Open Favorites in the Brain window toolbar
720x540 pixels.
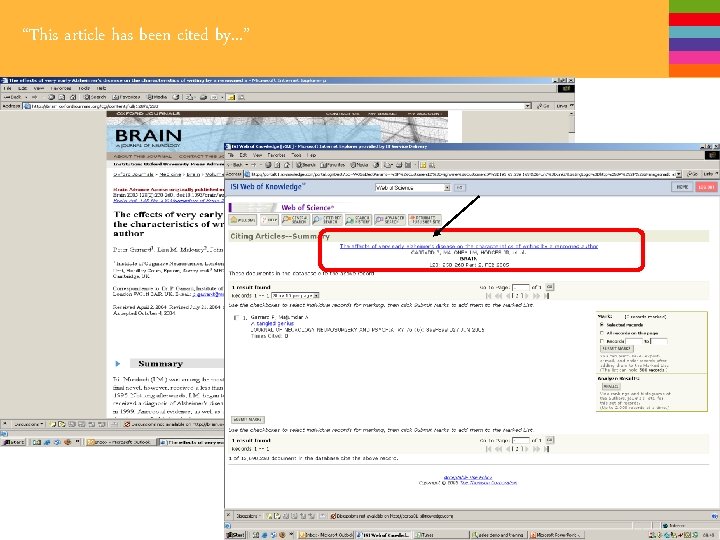(126, 97)
